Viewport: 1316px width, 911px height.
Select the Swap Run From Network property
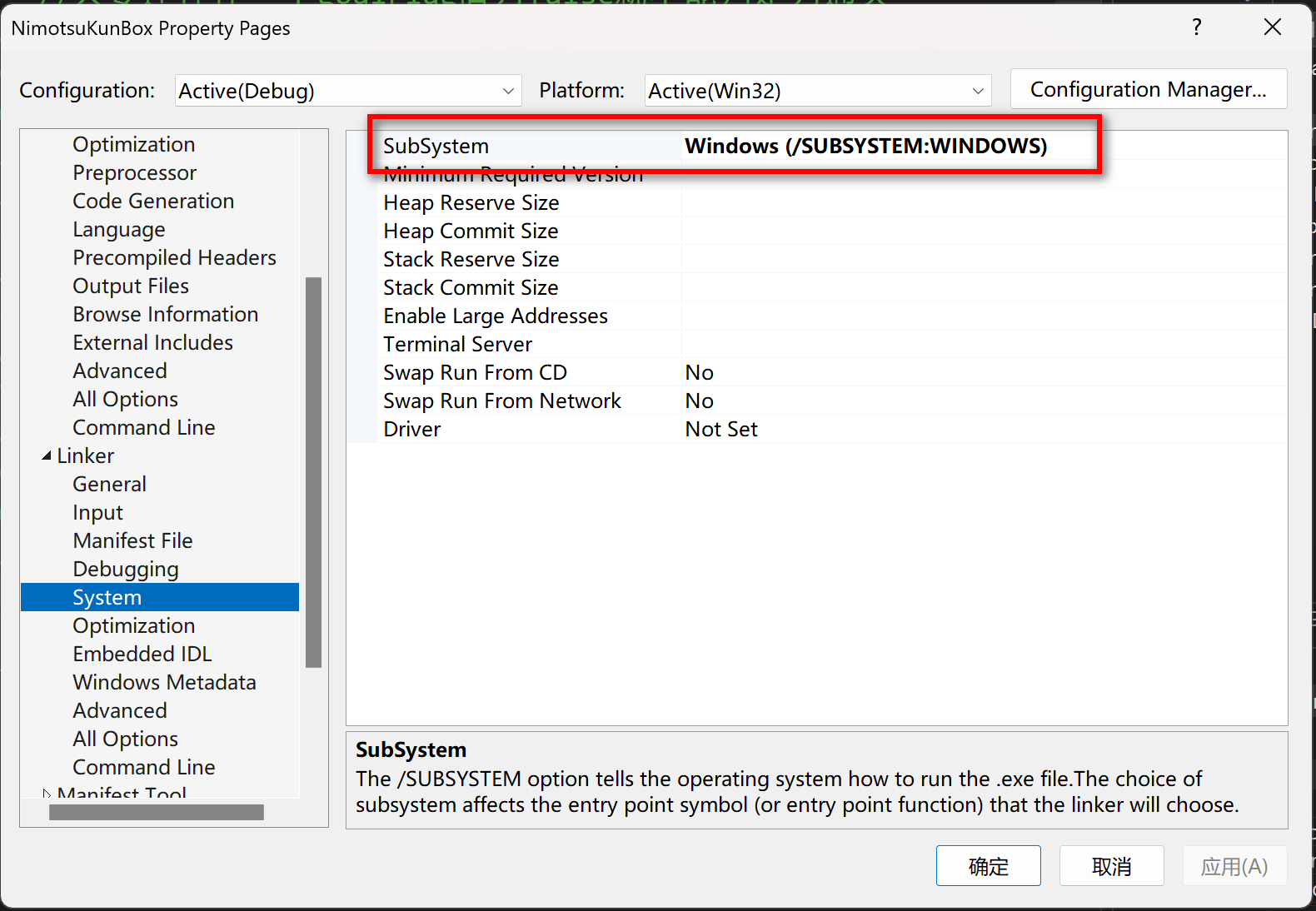502,401
